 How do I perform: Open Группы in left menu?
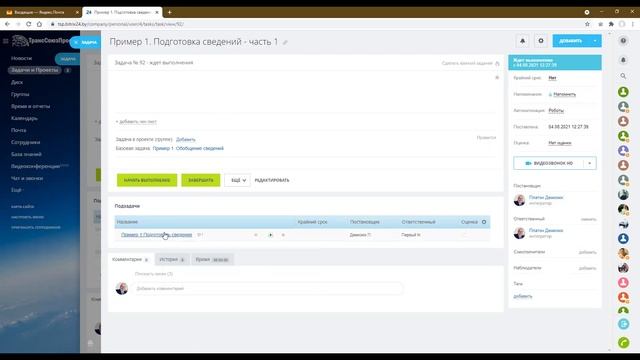pyautogui.click(x=20, y=94)
